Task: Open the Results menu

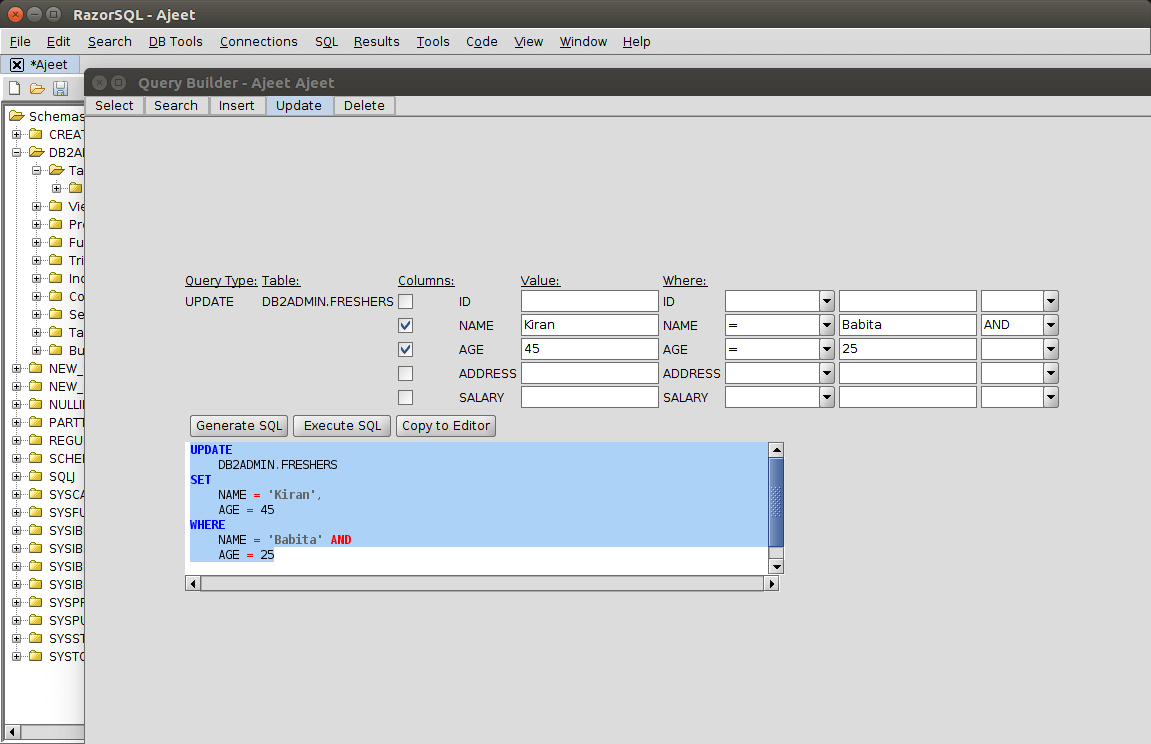Action: [x=377, y=42]
